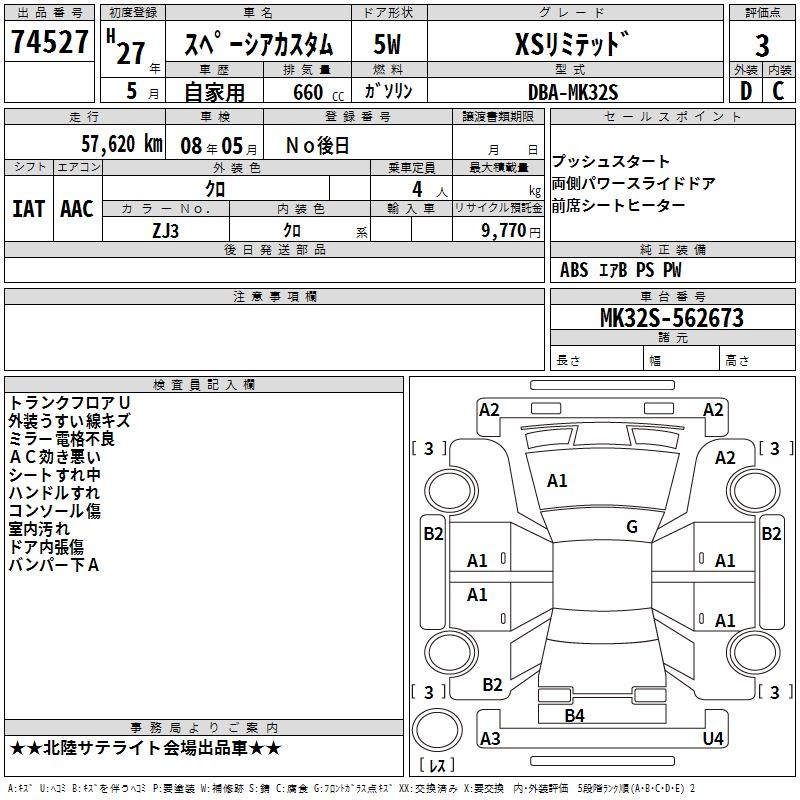Click the model type DBA-MK32S
800x800 pixels.
(x=573, y=91)
